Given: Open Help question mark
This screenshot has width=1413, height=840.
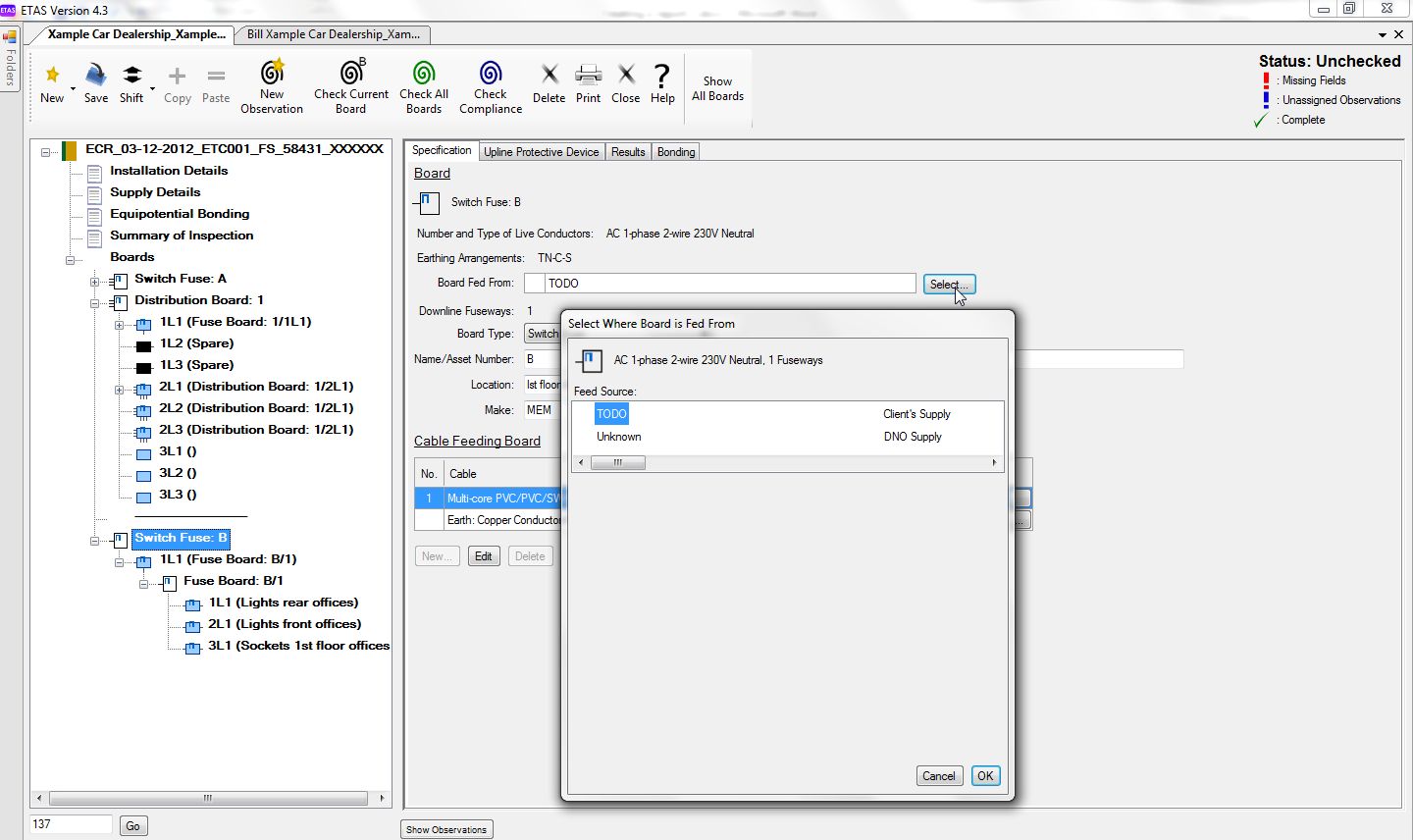Looking at the screenshot, I should point(662,75).
